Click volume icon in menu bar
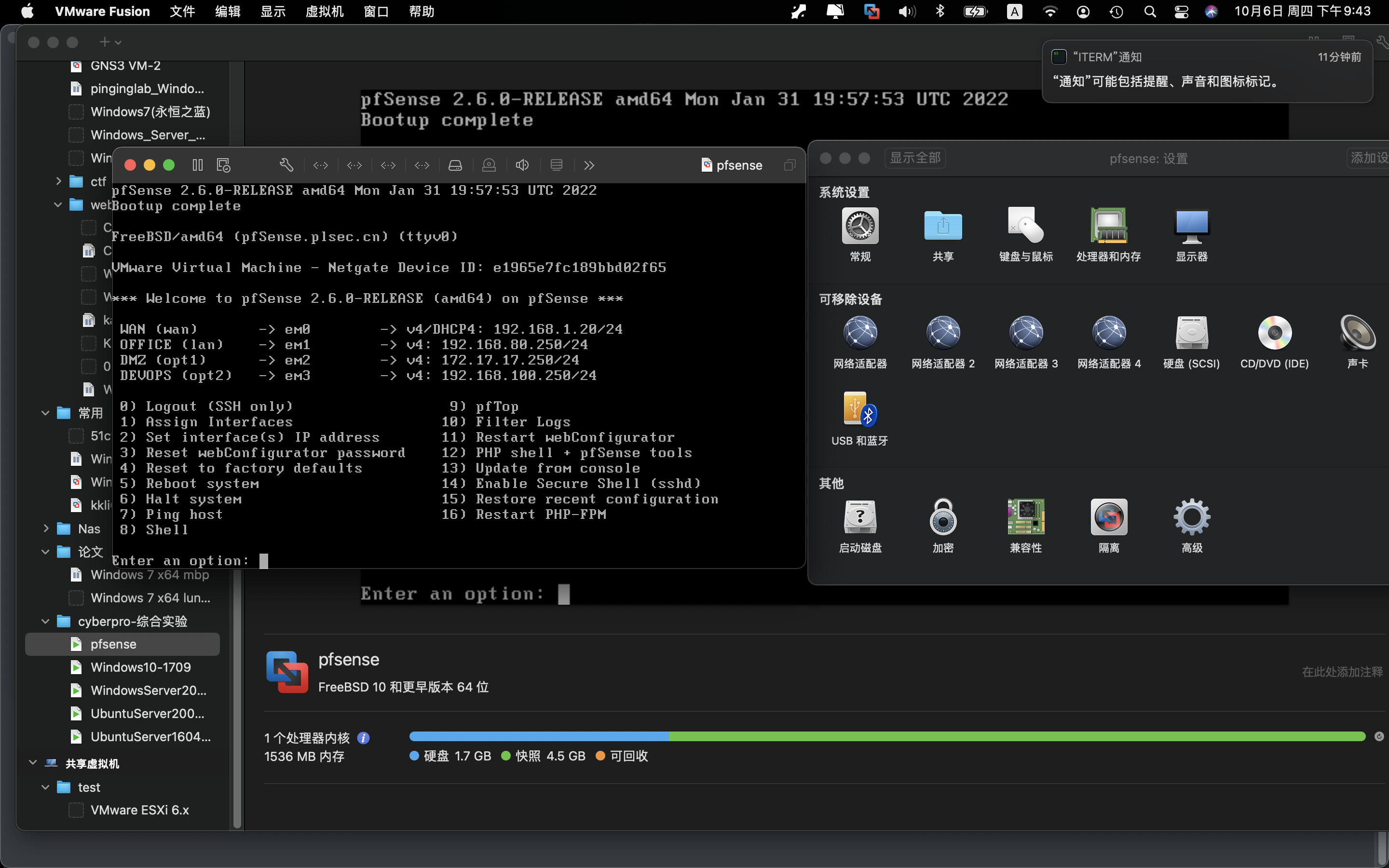This screenshot has width=1389, height=868. click(907, 12)
